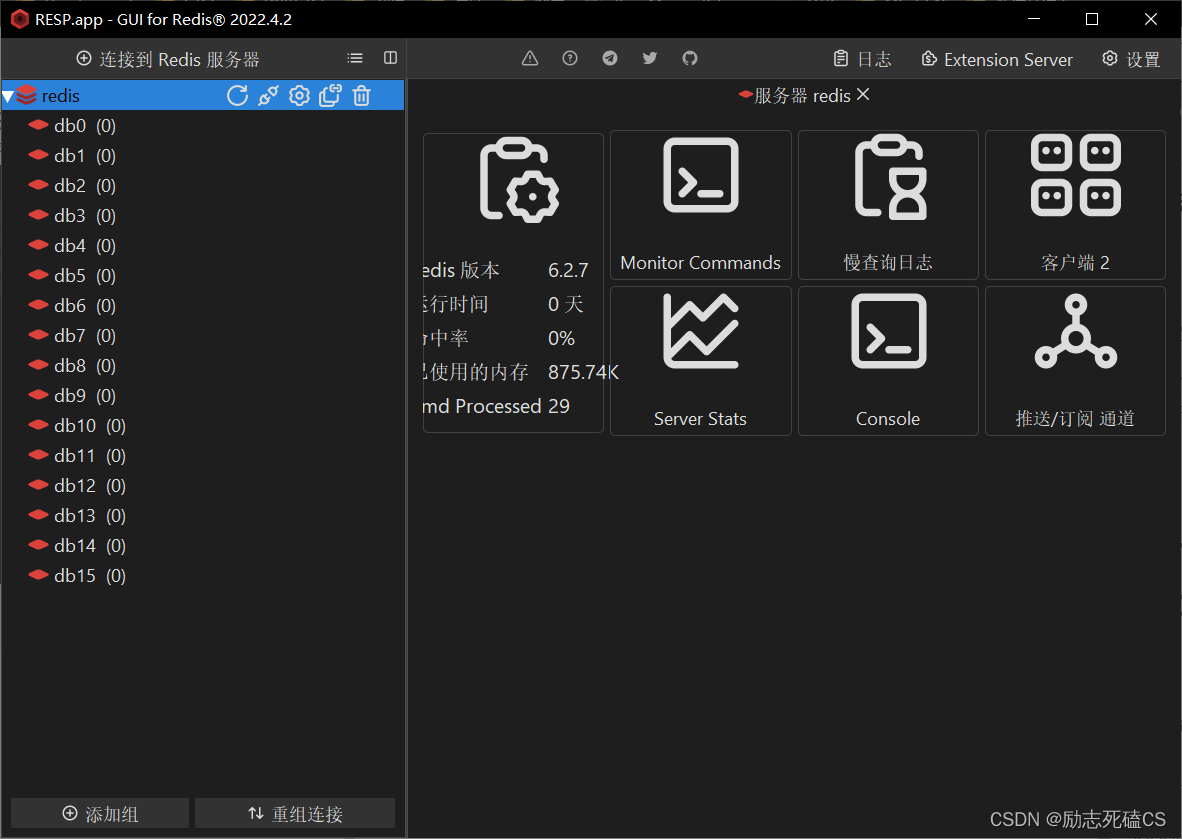Toggle the sidebar panel layout icon
Viewport: 1182px width, 839px height.
click(x=390, y=58)
